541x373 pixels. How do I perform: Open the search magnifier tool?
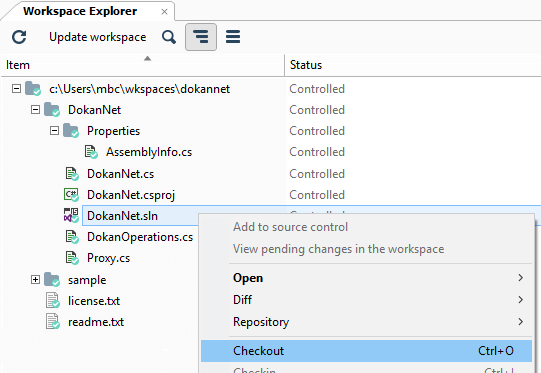[169, 37]
